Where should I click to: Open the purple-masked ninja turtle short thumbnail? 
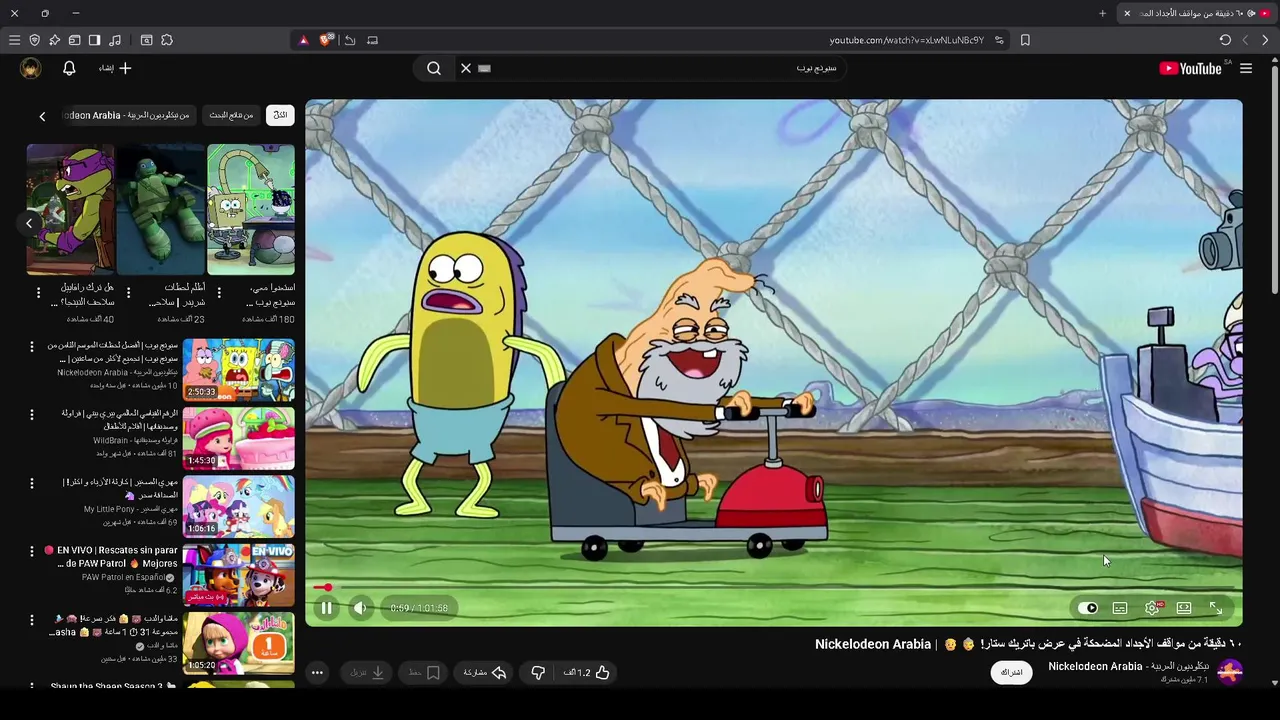(x=71, y=209)
